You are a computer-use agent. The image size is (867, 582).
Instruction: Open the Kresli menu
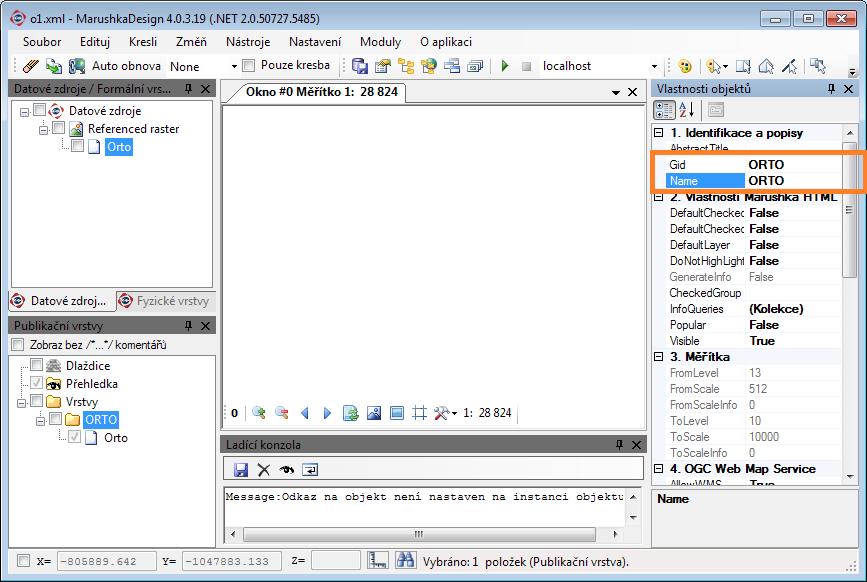coord(143,42)
